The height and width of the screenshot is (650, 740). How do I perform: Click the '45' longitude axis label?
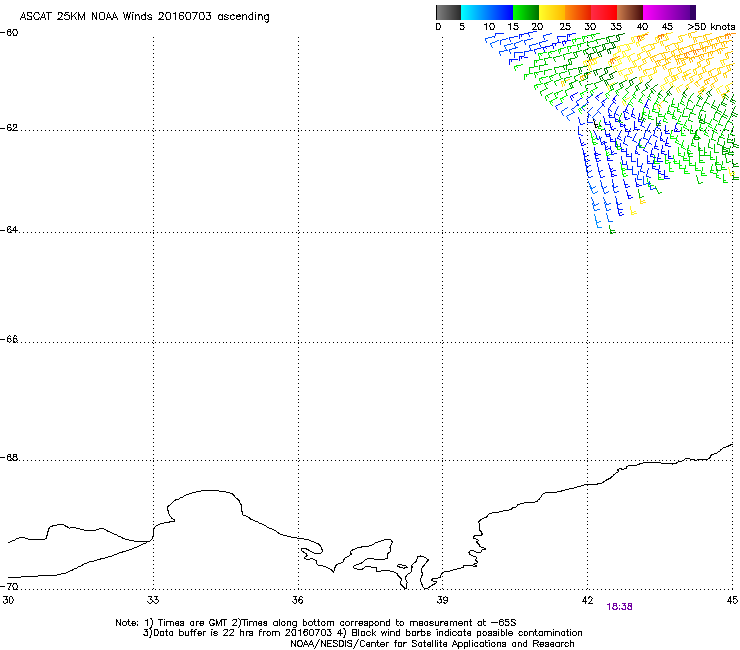point(732,600)
